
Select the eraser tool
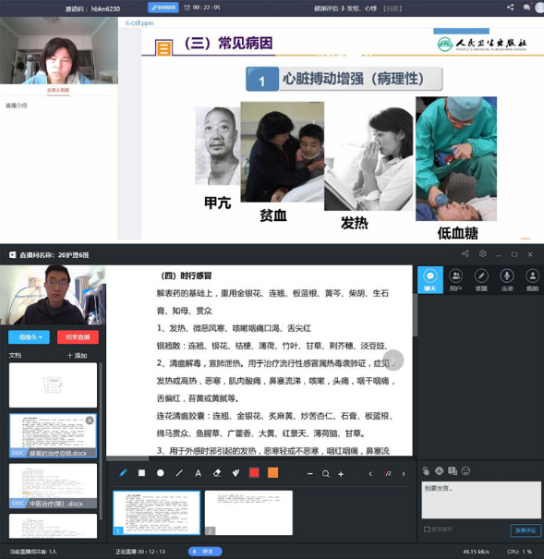coord(217,473)
